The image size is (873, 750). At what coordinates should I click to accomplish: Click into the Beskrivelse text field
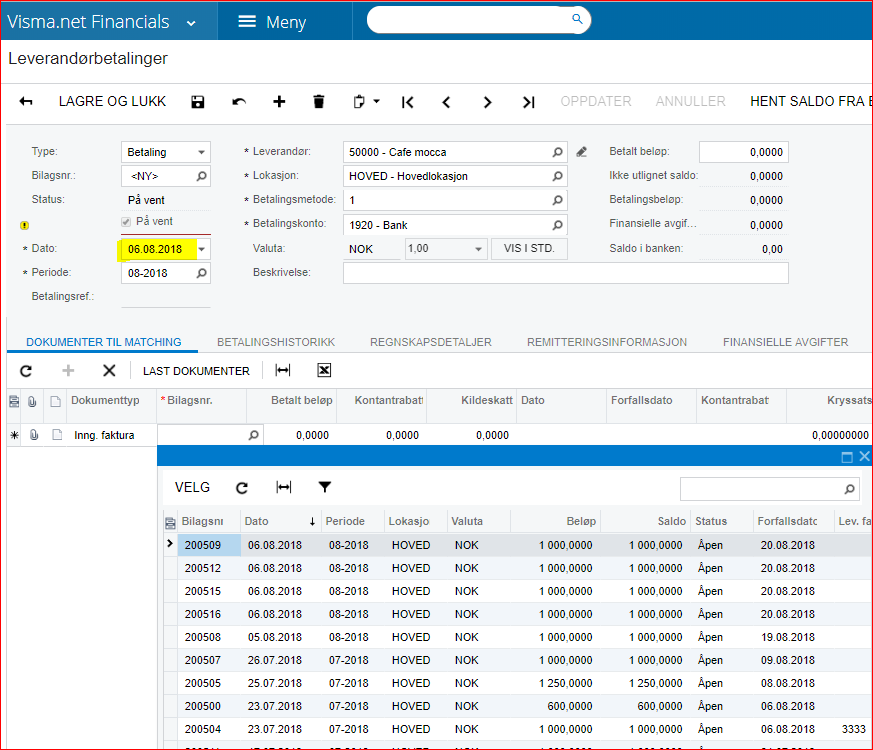[565, 273]
